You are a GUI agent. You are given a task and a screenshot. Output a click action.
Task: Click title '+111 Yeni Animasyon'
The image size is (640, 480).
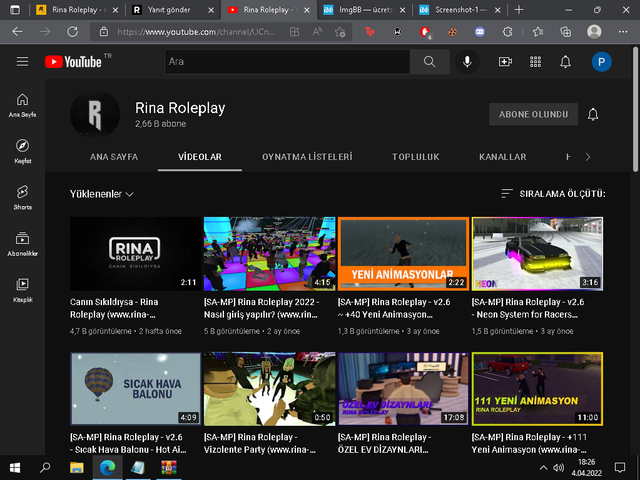(x=529, y=443)
